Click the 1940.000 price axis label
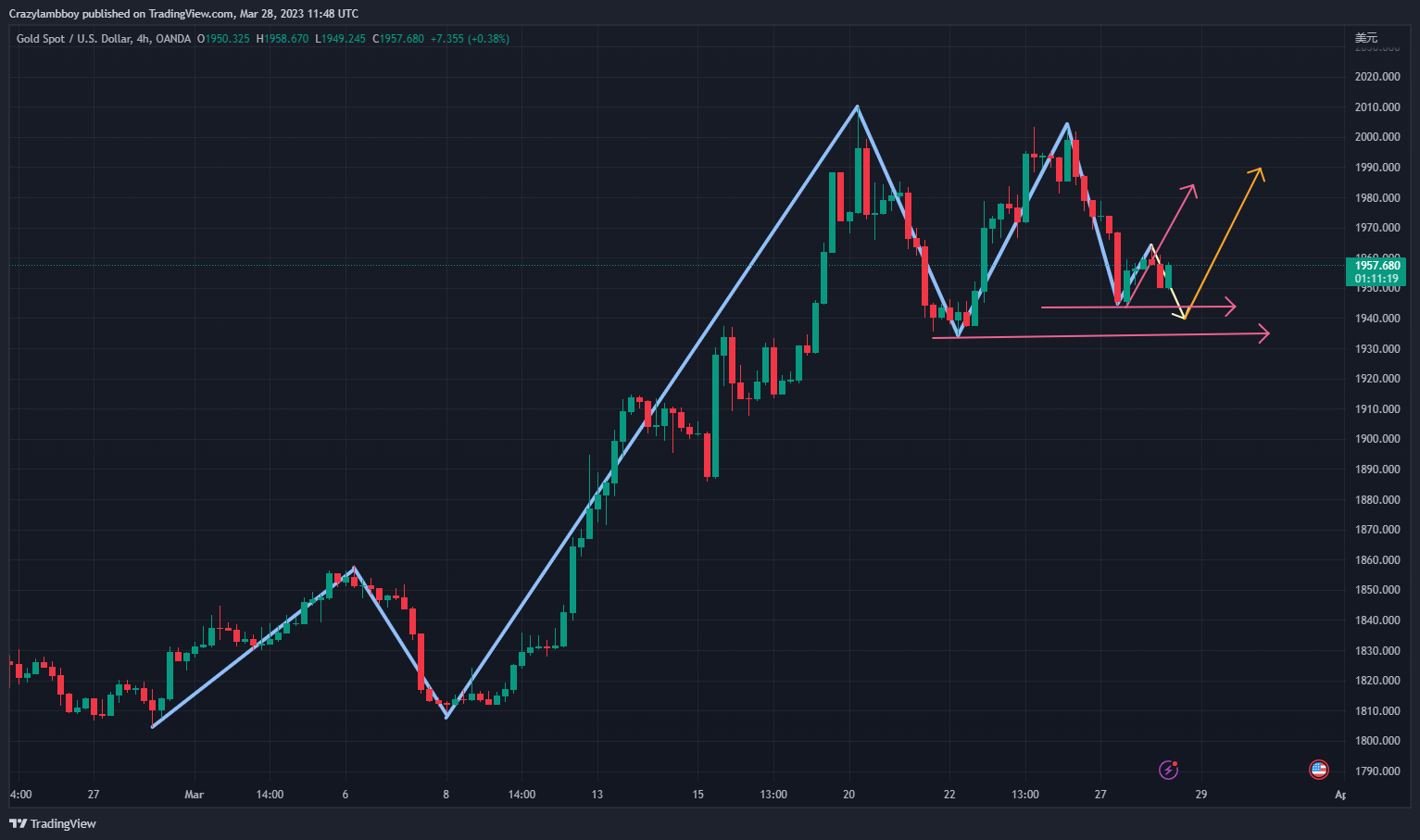The width and height of the screenshot is (1420, 840). (x=1377, y=319)
